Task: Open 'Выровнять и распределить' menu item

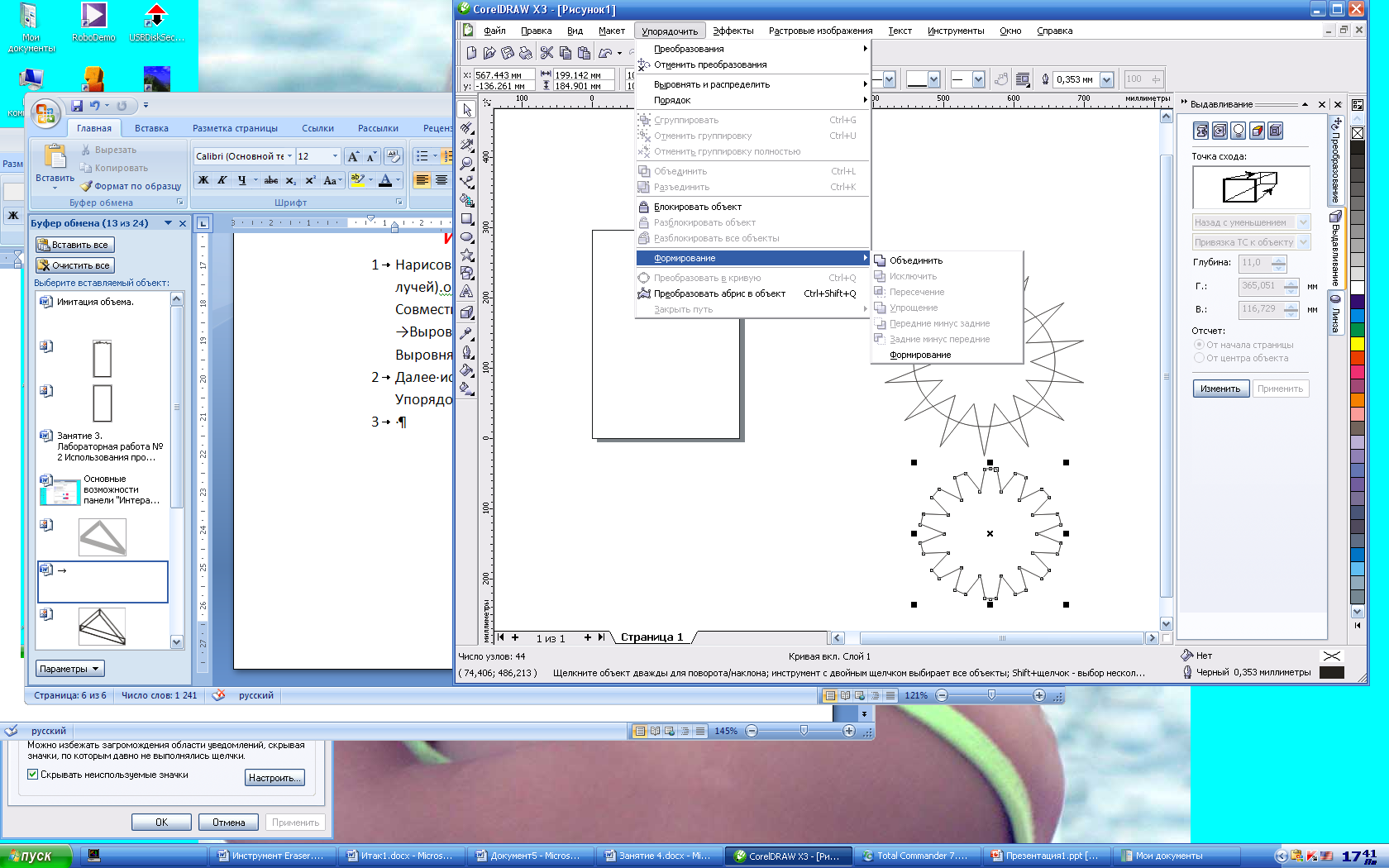Action: click(x=752, y=84)
